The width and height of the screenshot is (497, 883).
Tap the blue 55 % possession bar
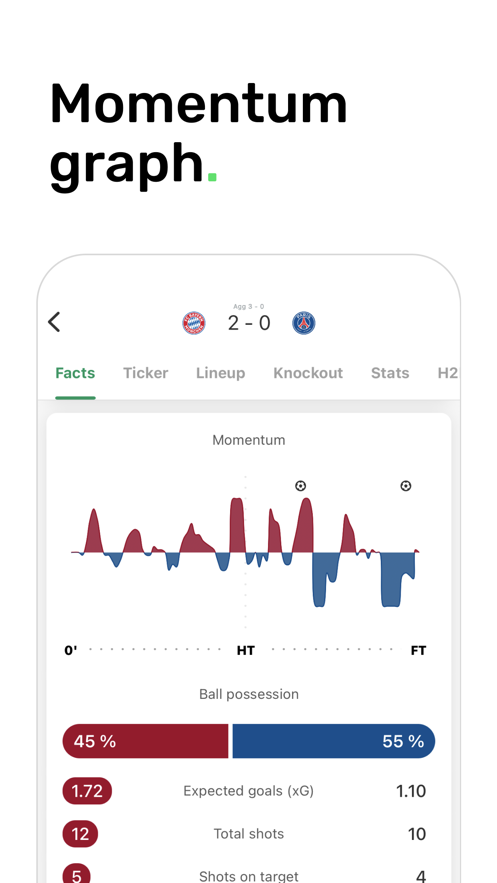tap(334, 741)
